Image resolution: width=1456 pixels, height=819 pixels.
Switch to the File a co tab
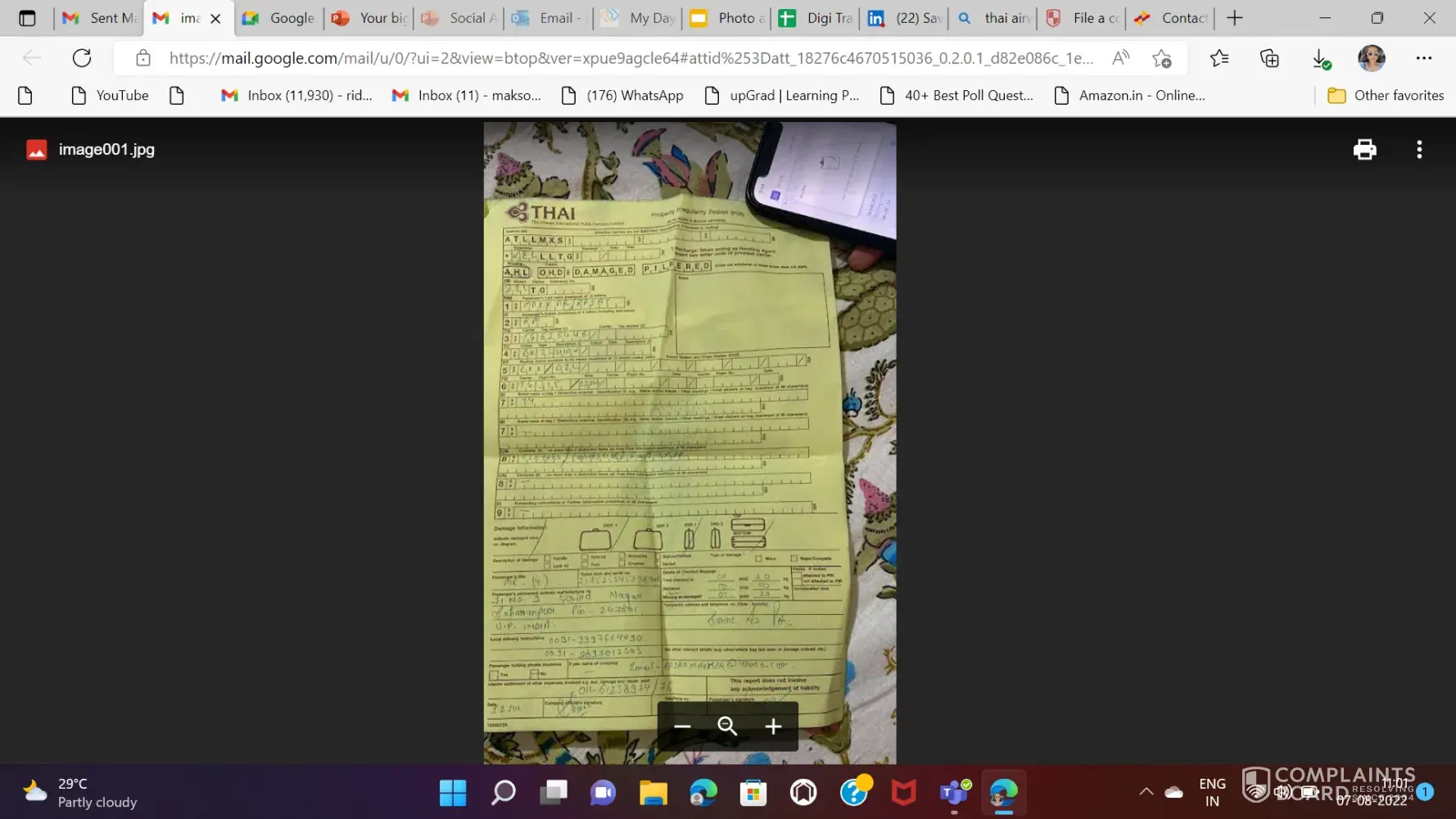(1084, 18)
